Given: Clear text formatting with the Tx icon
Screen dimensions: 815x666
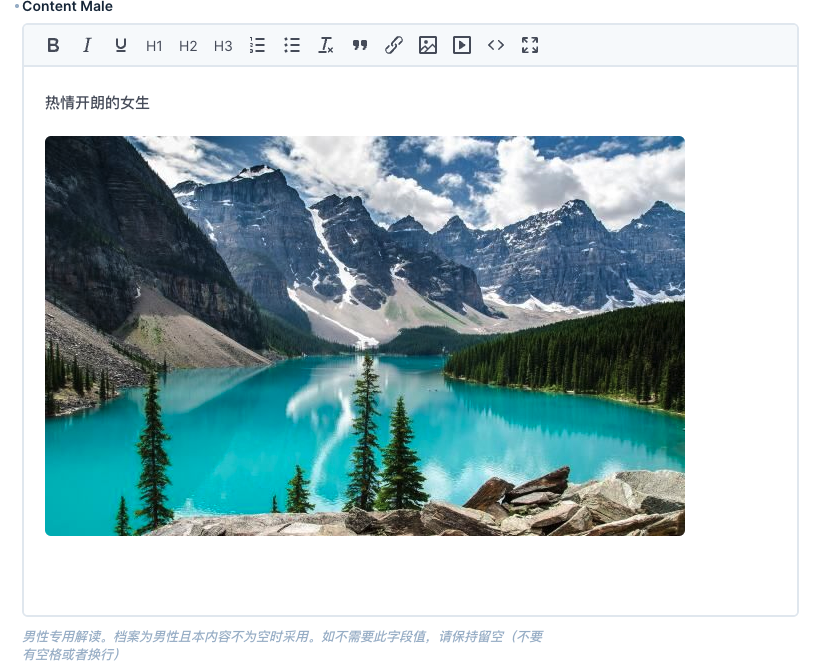Looking at the screenshot, I should [325, 45].
